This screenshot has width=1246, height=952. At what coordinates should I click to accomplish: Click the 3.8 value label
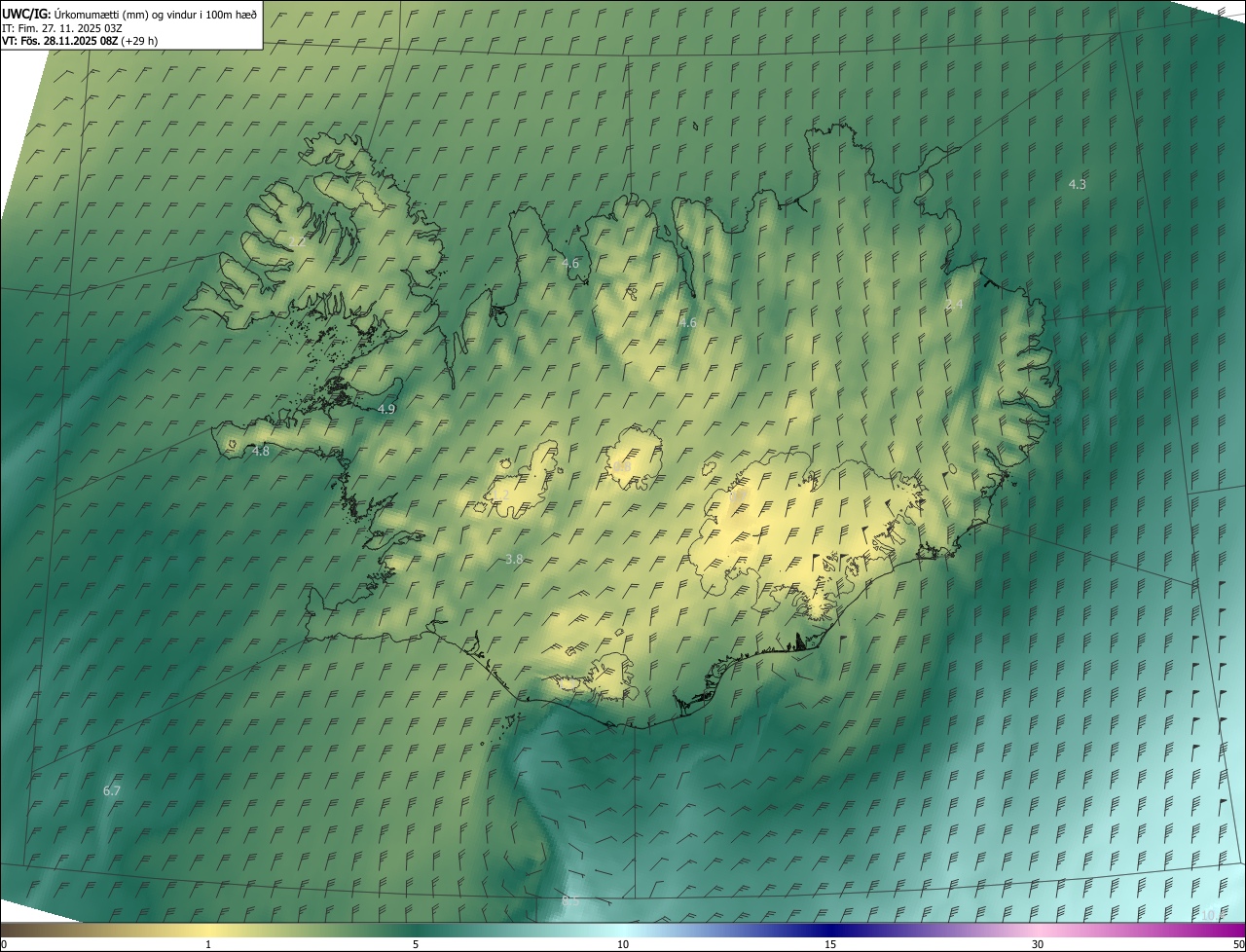[x=515, y=559]
